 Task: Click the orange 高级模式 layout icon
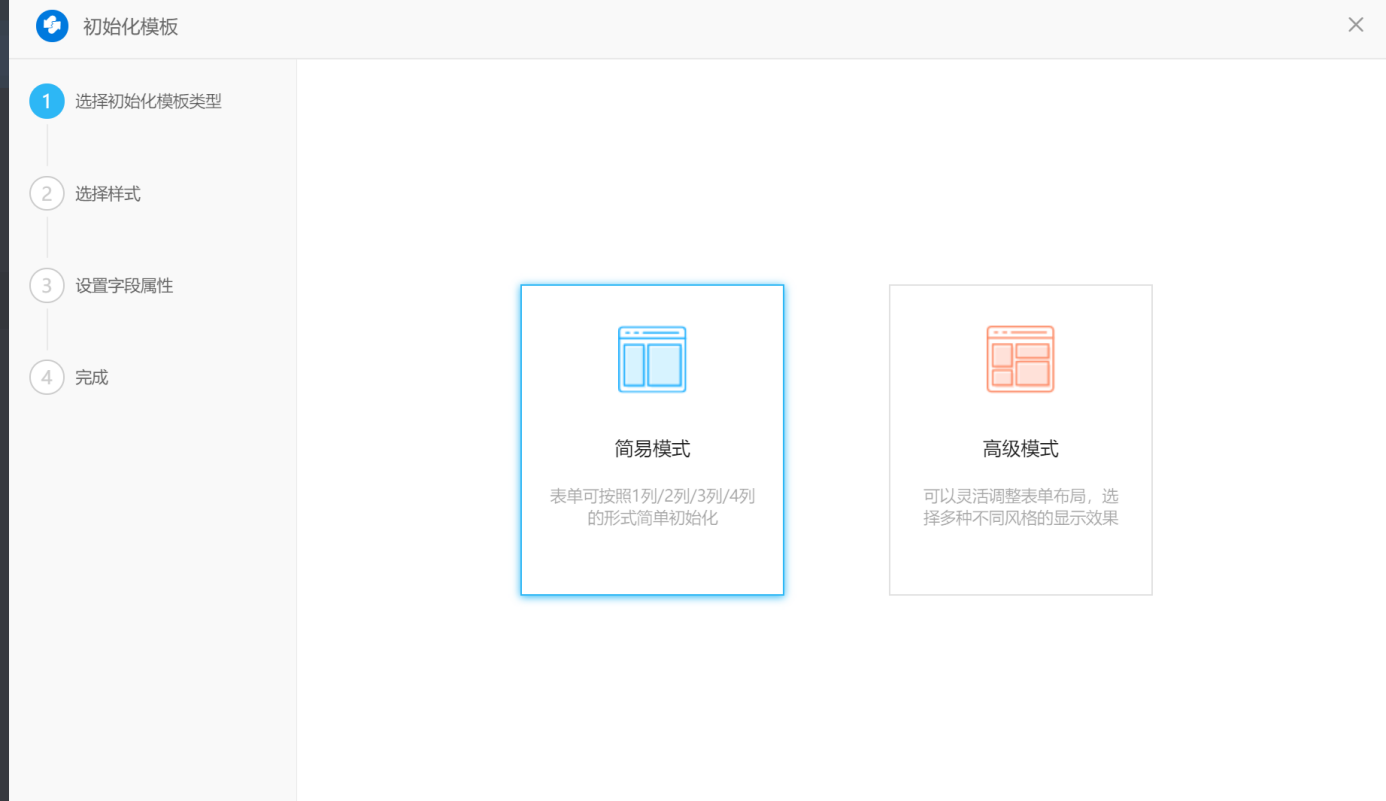pos(1020,359)
